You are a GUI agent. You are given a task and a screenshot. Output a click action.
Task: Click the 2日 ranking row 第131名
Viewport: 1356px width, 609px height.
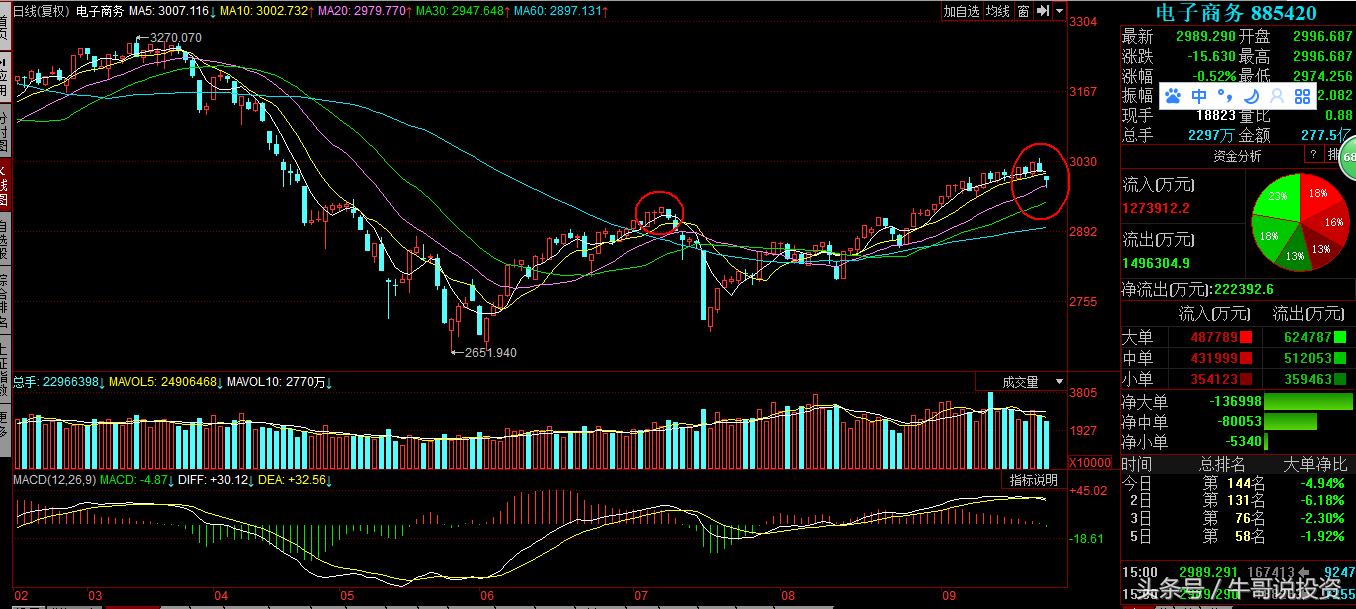tap(1238, 500)
